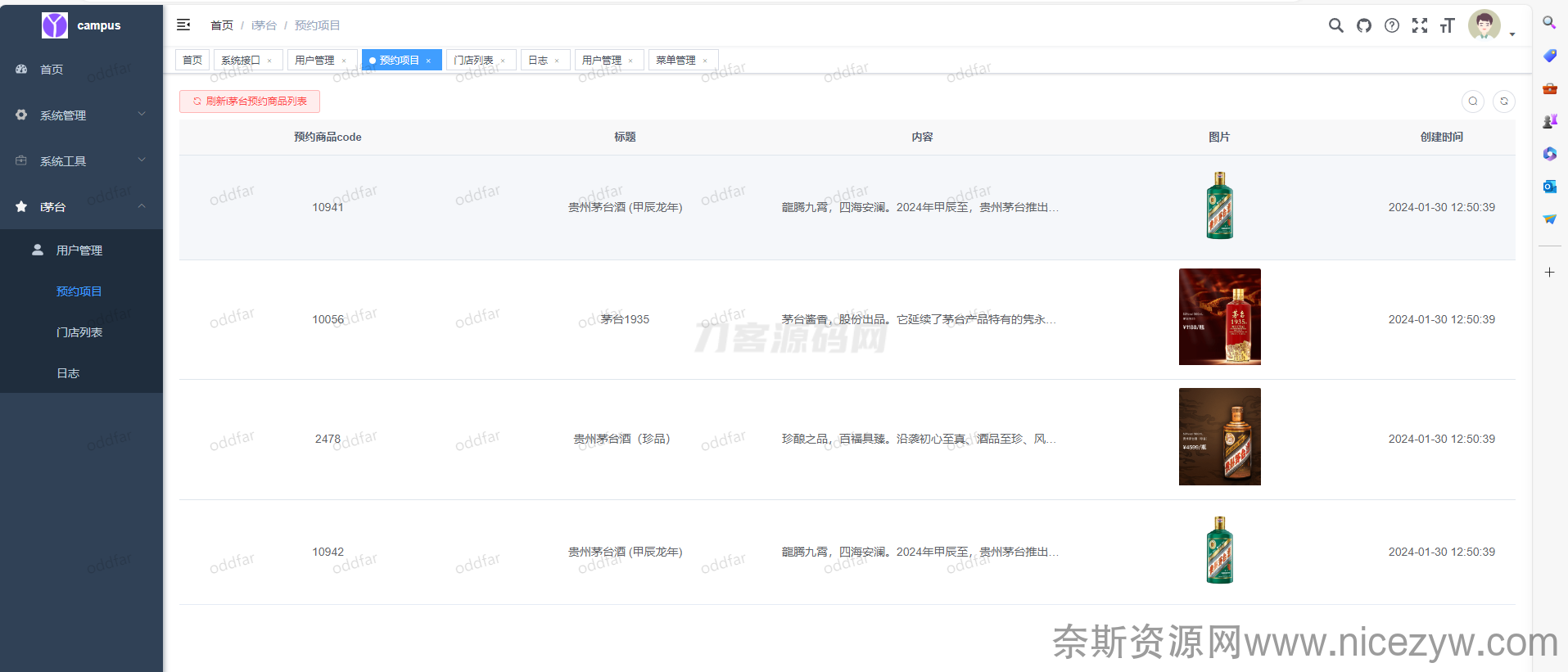Click the browser sidebar search icon
The image size is (1568, 672).
click(1549, 23)
